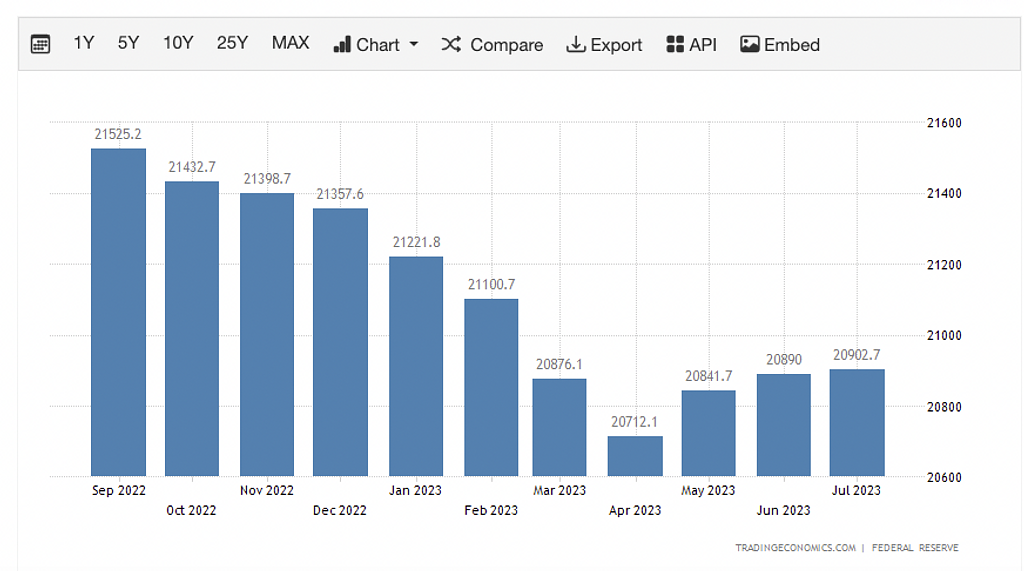
Task: Select the 1Y time range
Action: tap(84, 43)
